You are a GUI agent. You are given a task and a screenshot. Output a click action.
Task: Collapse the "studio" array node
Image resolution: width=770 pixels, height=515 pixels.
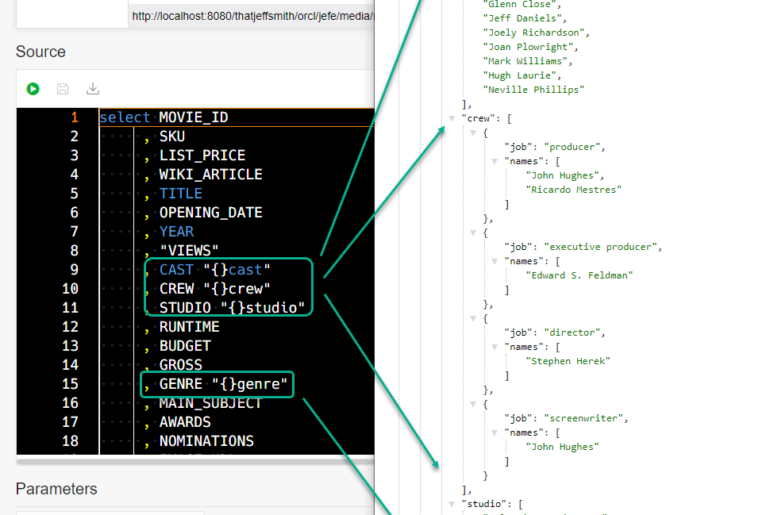[452, 504]
